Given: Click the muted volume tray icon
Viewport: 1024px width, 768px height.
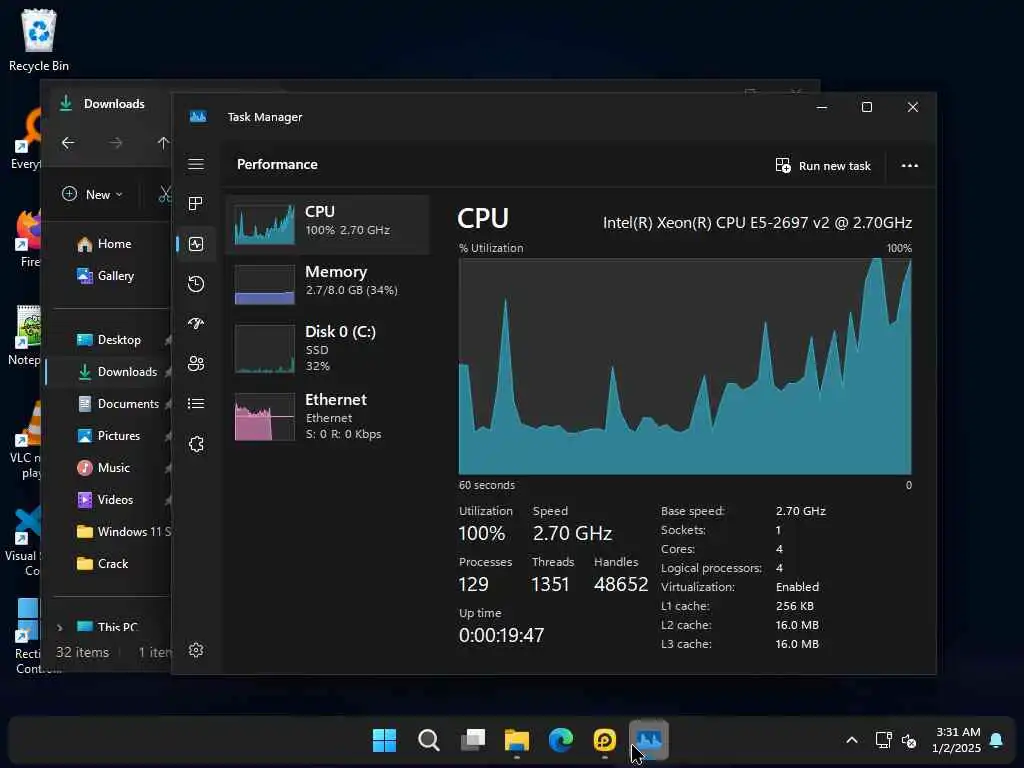Looking at the screenshot, I should (909, 741).
